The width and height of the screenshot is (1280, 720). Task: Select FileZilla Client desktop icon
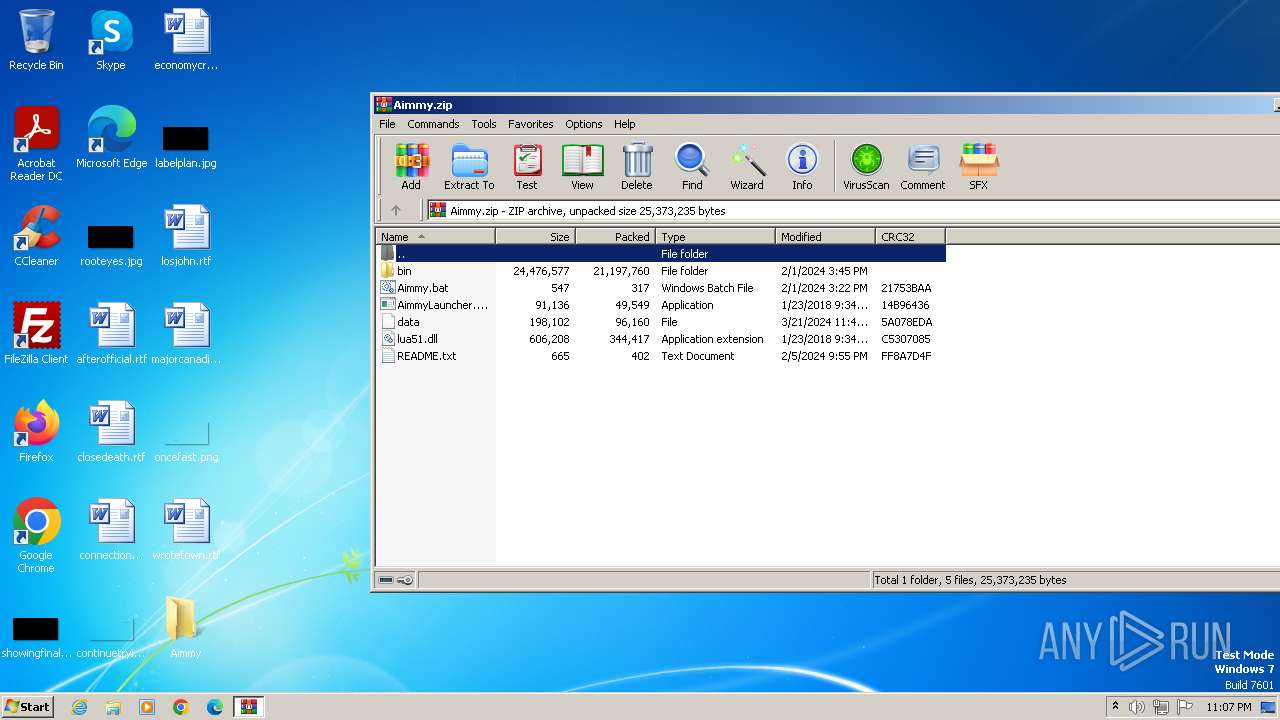(36, 334)
